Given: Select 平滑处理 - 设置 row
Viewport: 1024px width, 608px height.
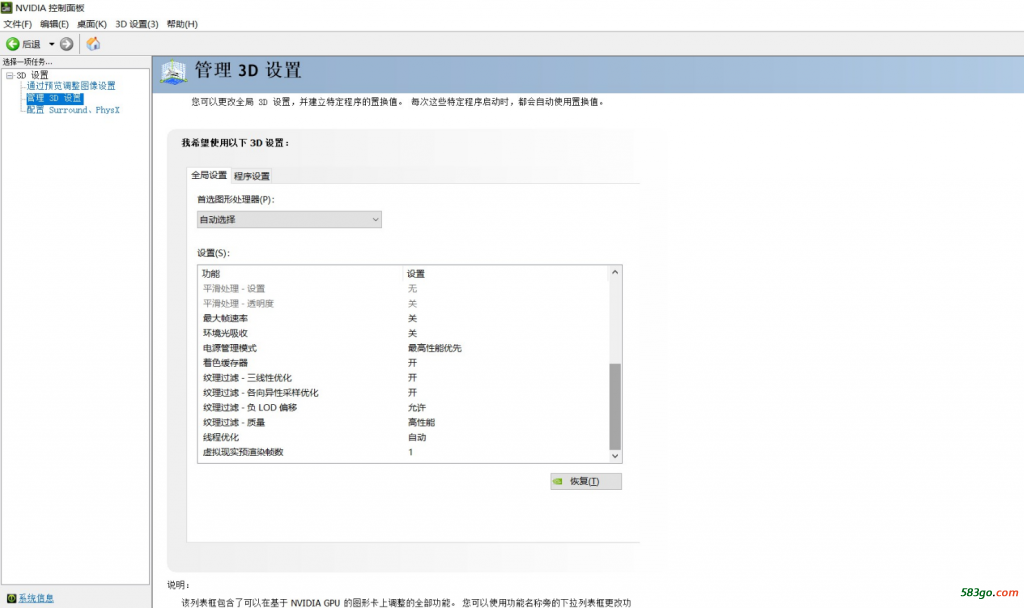Looking at the screenshot, I should point(403,289).
